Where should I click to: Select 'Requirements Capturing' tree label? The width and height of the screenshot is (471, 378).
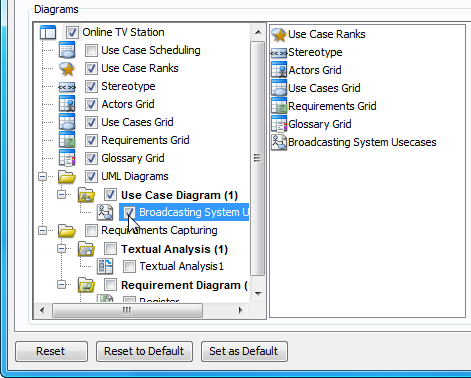click(159, 230)
